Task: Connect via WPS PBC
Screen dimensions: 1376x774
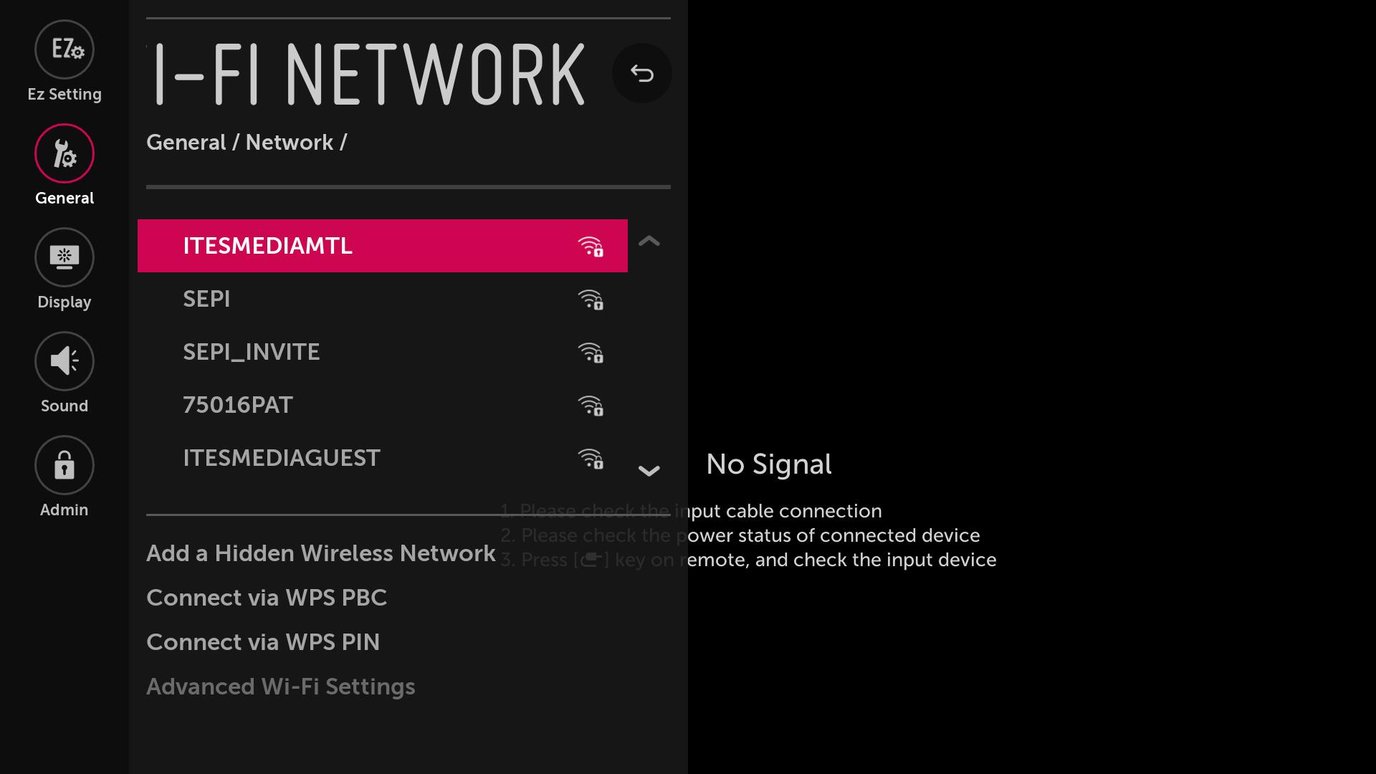Action: (x=266, y=597)
